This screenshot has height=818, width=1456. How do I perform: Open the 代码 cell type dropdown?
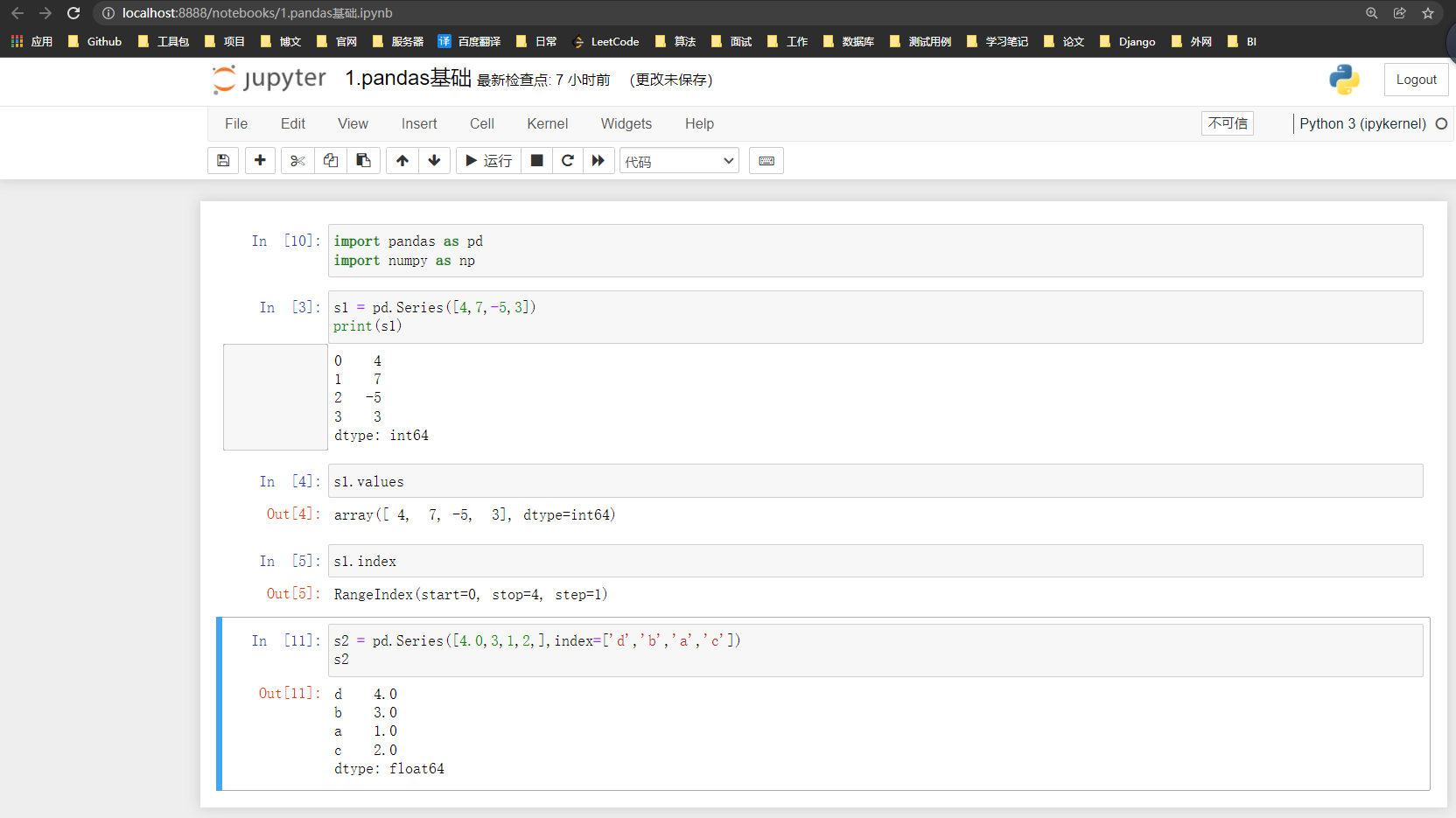[680, 161]
